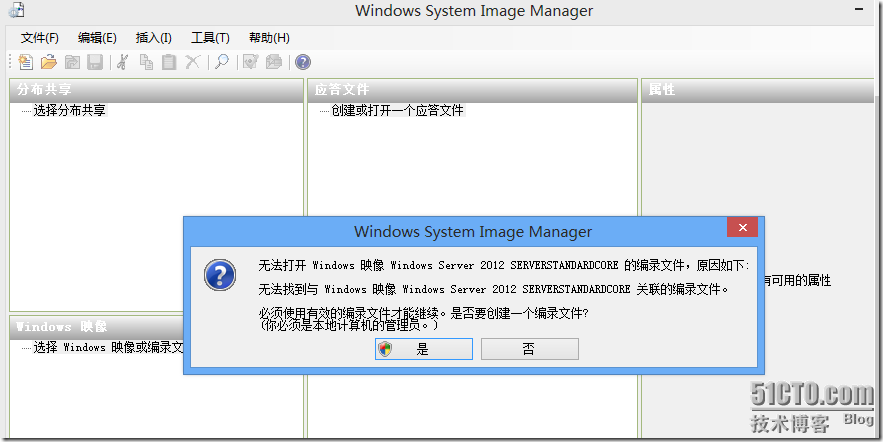Click the Windows 映像 pane header

tap(97, 327)
